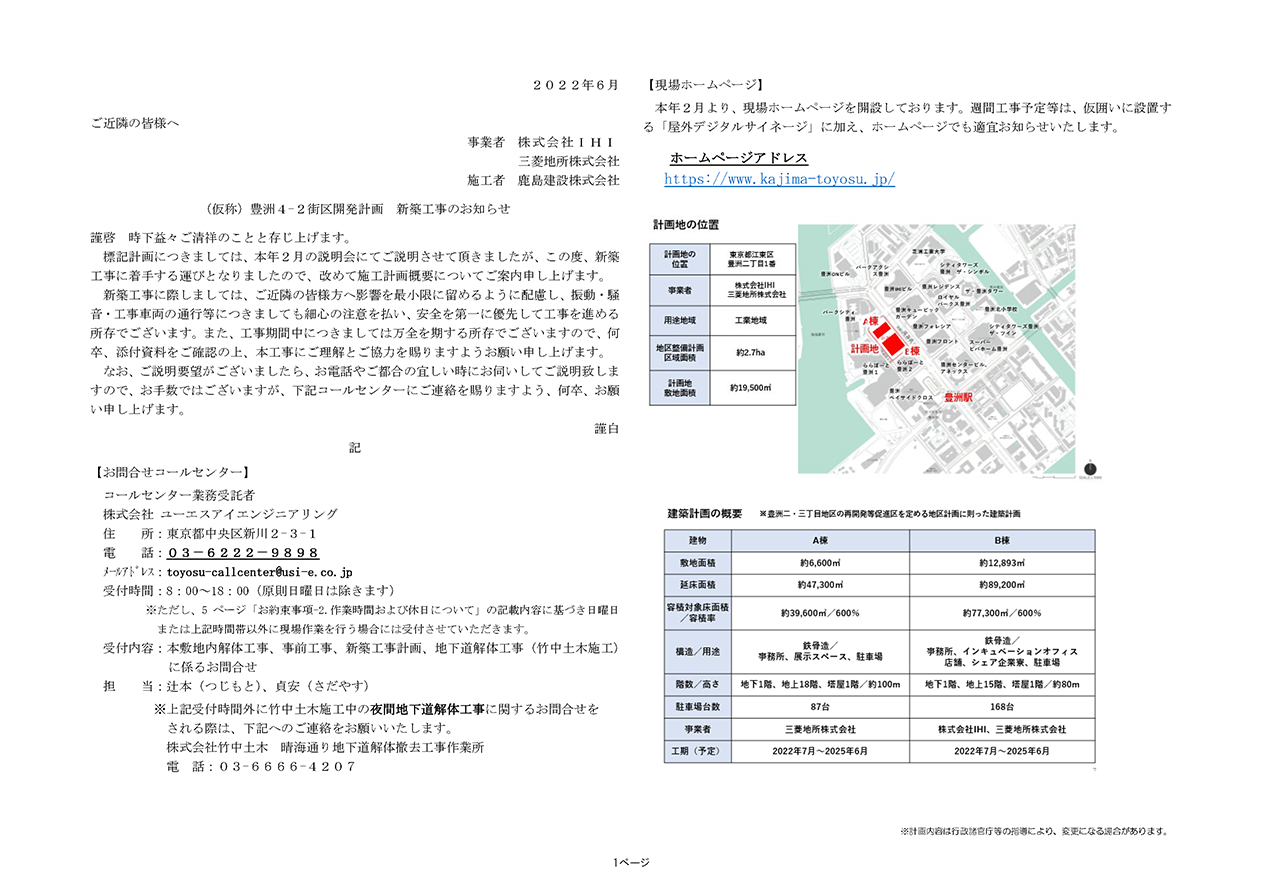1262x879 pixels.
Task: Click the toyosu-callcenter@usi-e.co.jp email address
Action: (x=260, y=572)
